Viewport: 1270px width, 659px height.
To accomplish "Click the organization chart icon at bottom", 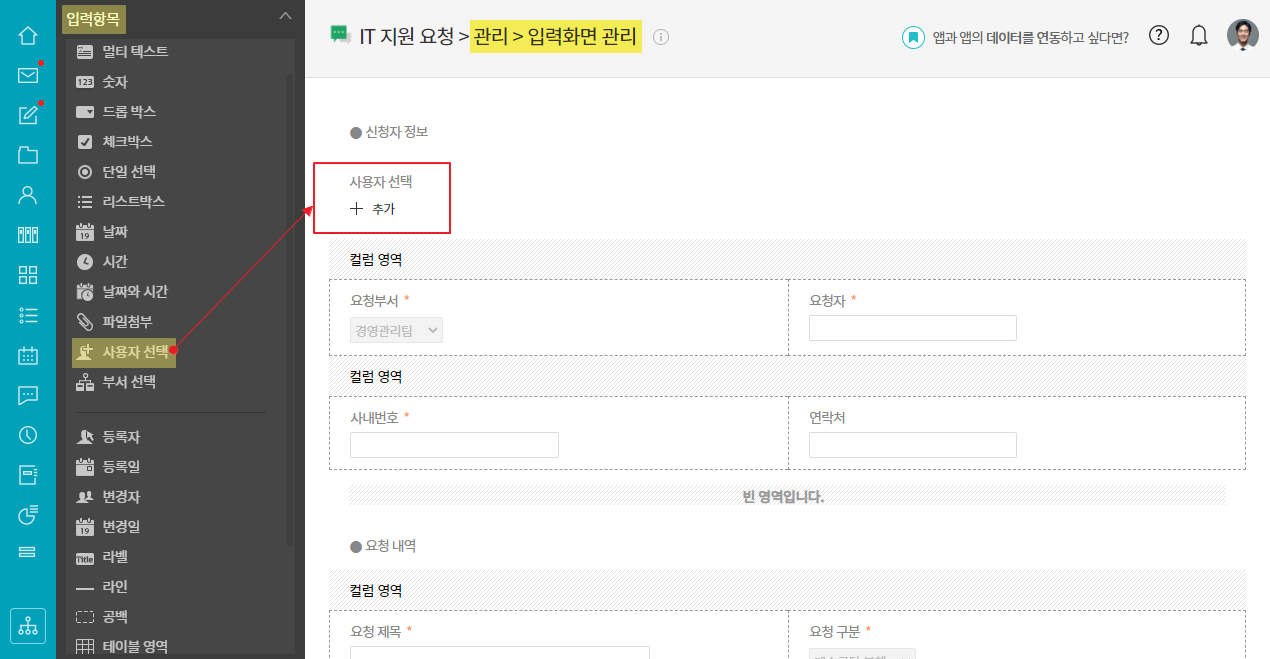I will [28, 626].
